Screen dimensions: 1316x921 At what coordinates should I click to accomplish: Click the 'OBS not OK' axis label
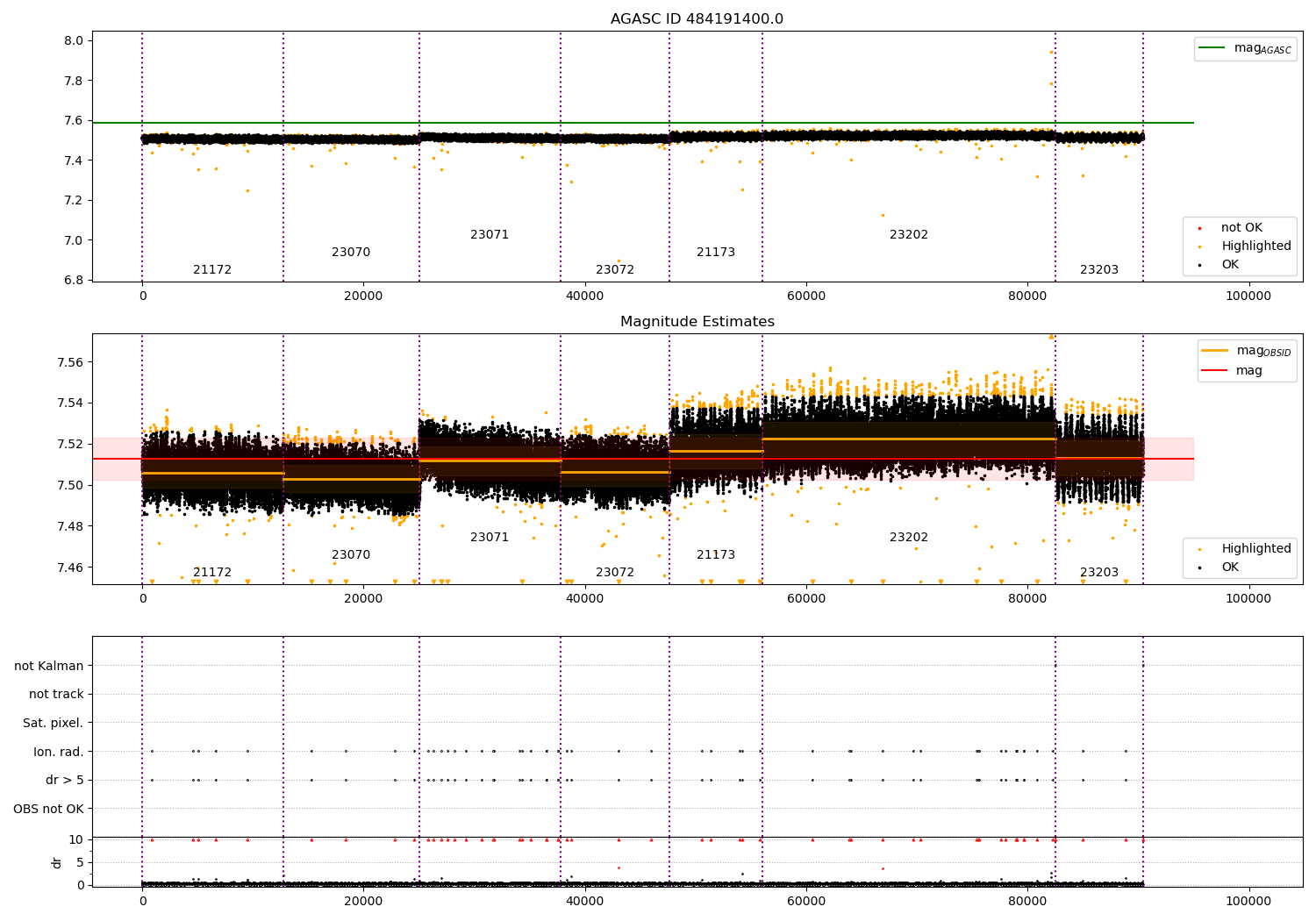point(49,809)
